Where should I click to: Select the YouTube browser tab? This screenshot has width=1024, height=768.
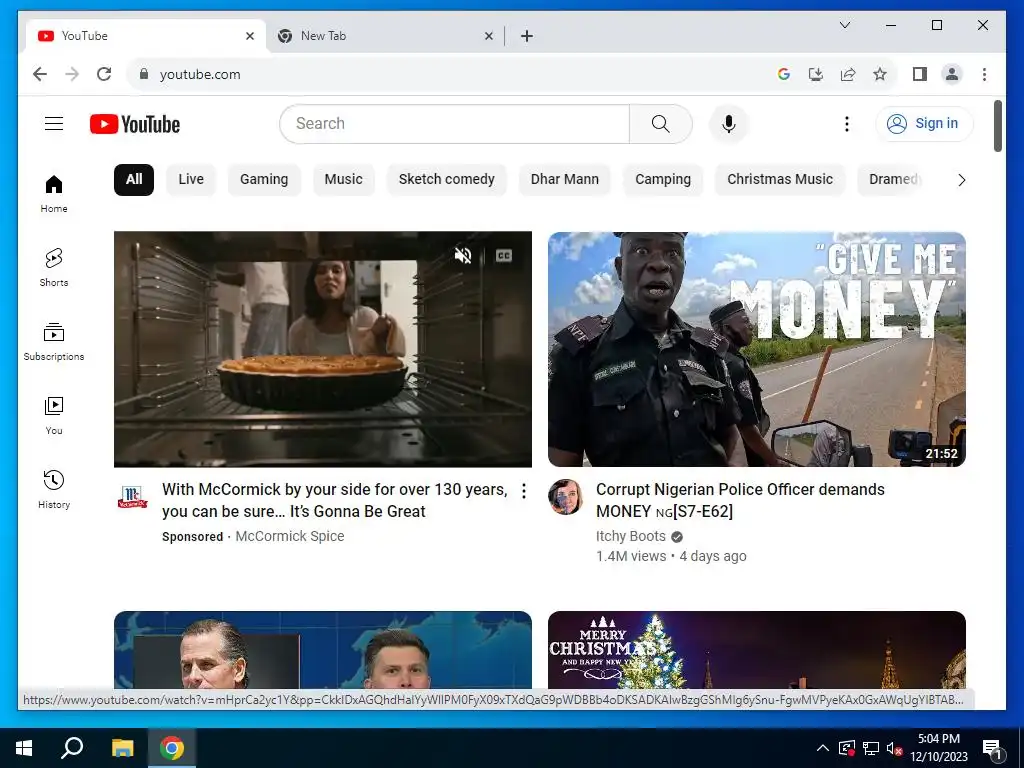pos(146,37)
